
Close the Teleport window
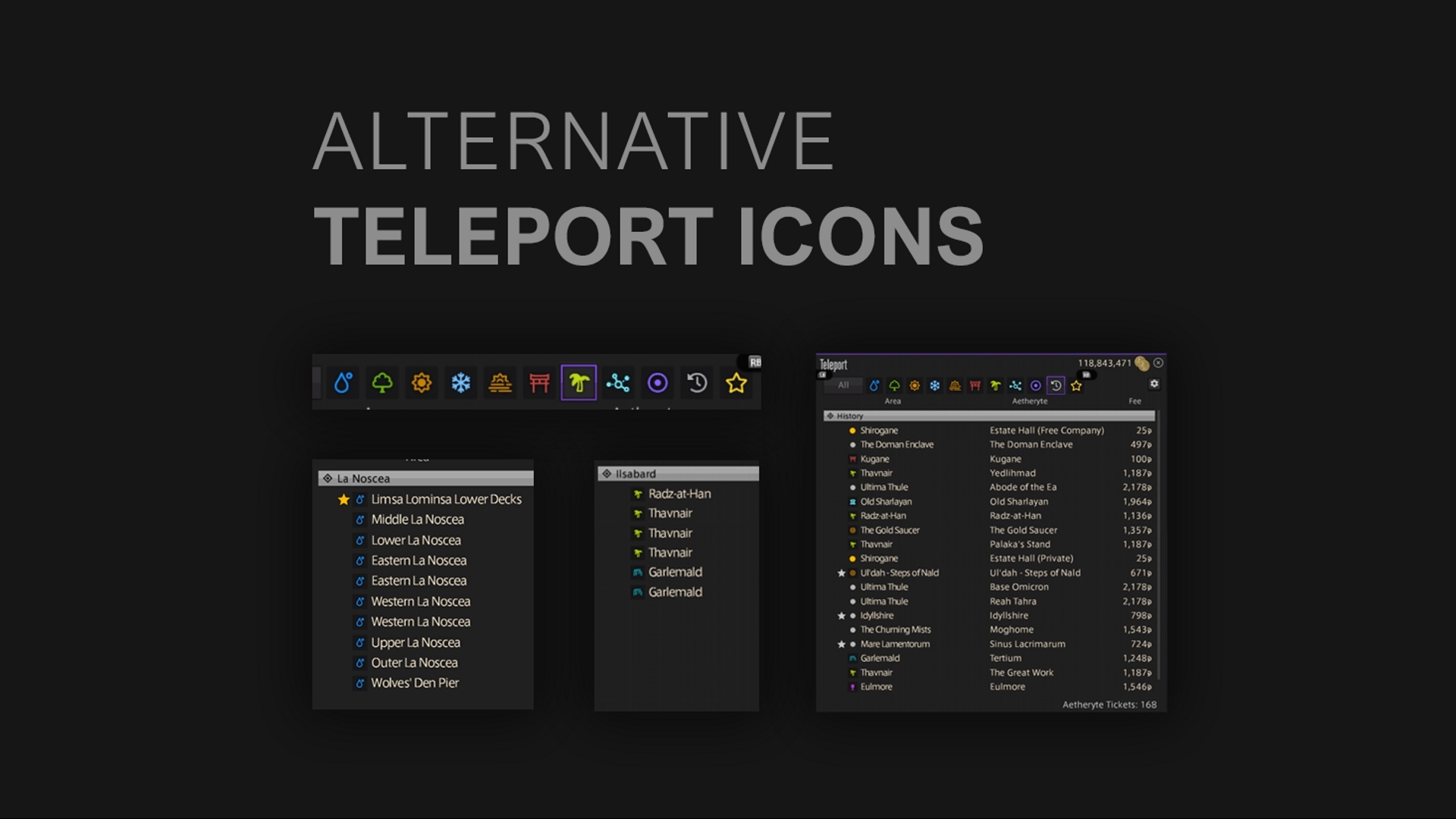pos(1158,362)
